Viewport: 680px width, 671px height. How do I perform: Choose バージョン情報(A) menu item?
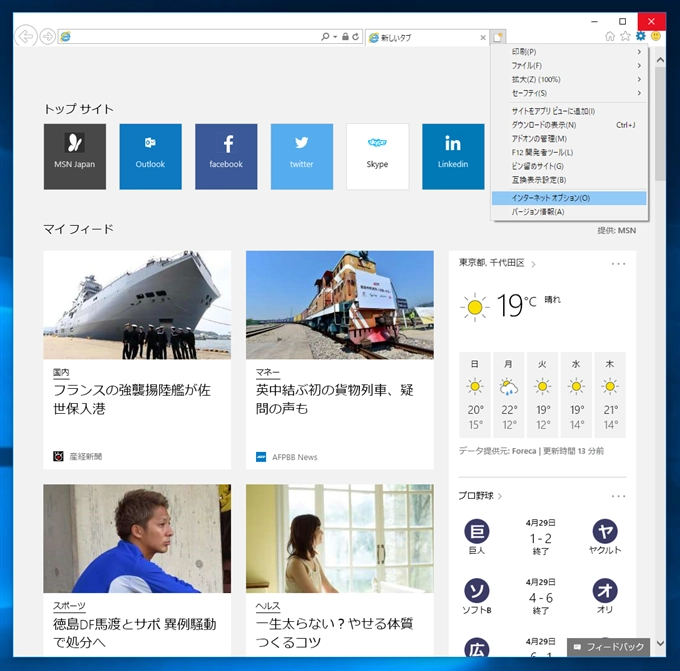pos(569,212)
